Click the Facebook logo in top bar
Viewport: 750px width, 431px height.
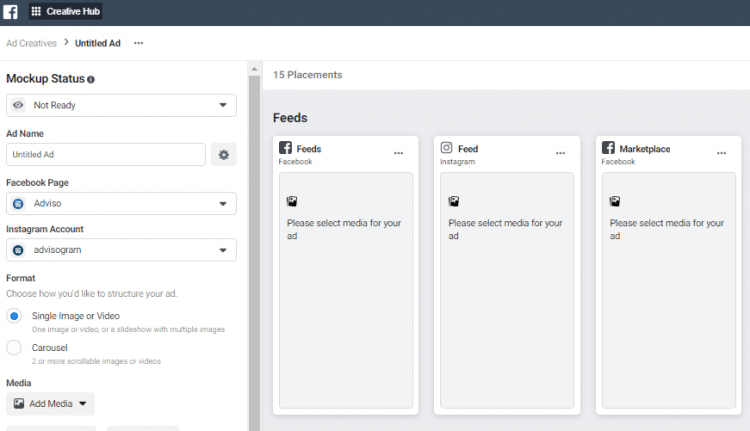pyautogui.click(x=12, y=12)
